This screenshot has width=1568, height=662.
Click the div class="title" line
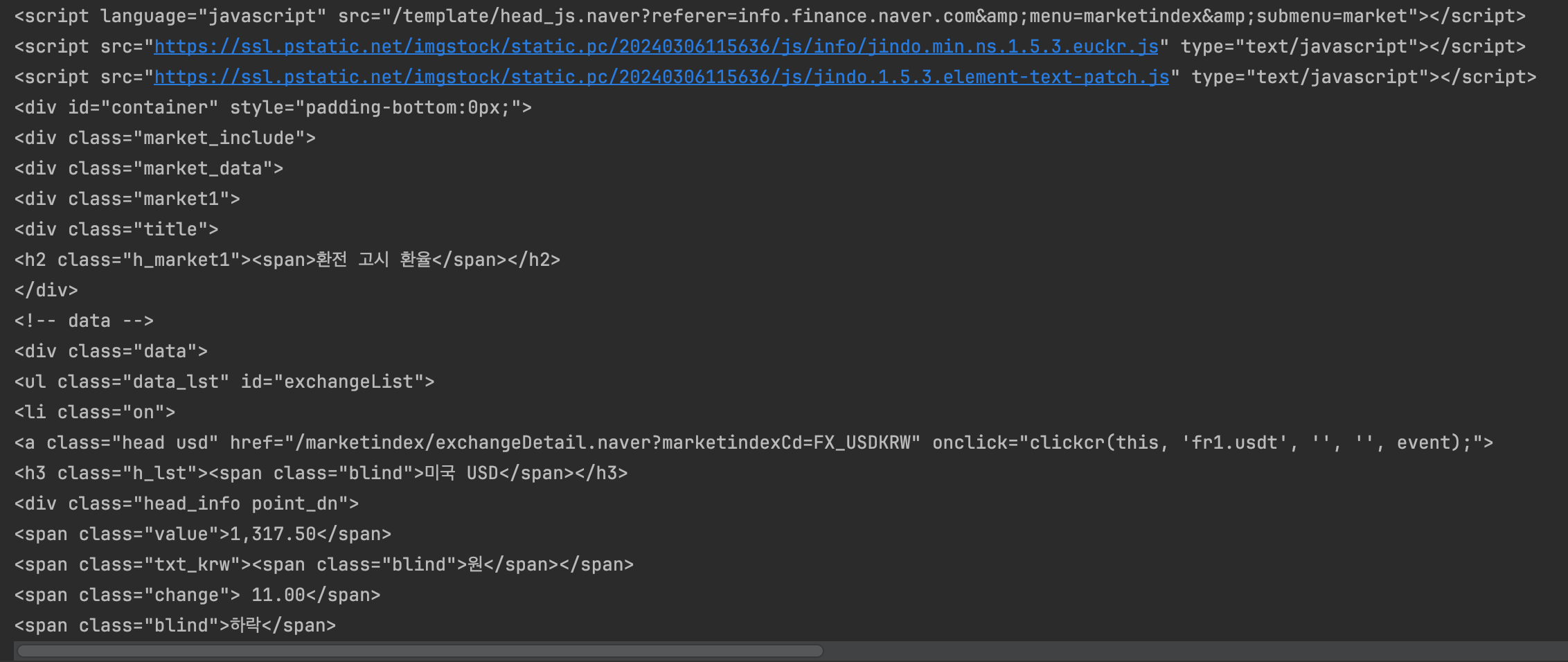116,229
